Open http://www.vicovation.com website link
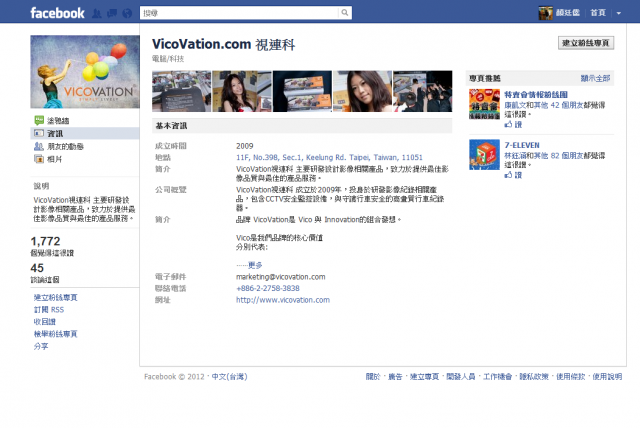This screenshot has width=640, height=428. click(283, 300)
